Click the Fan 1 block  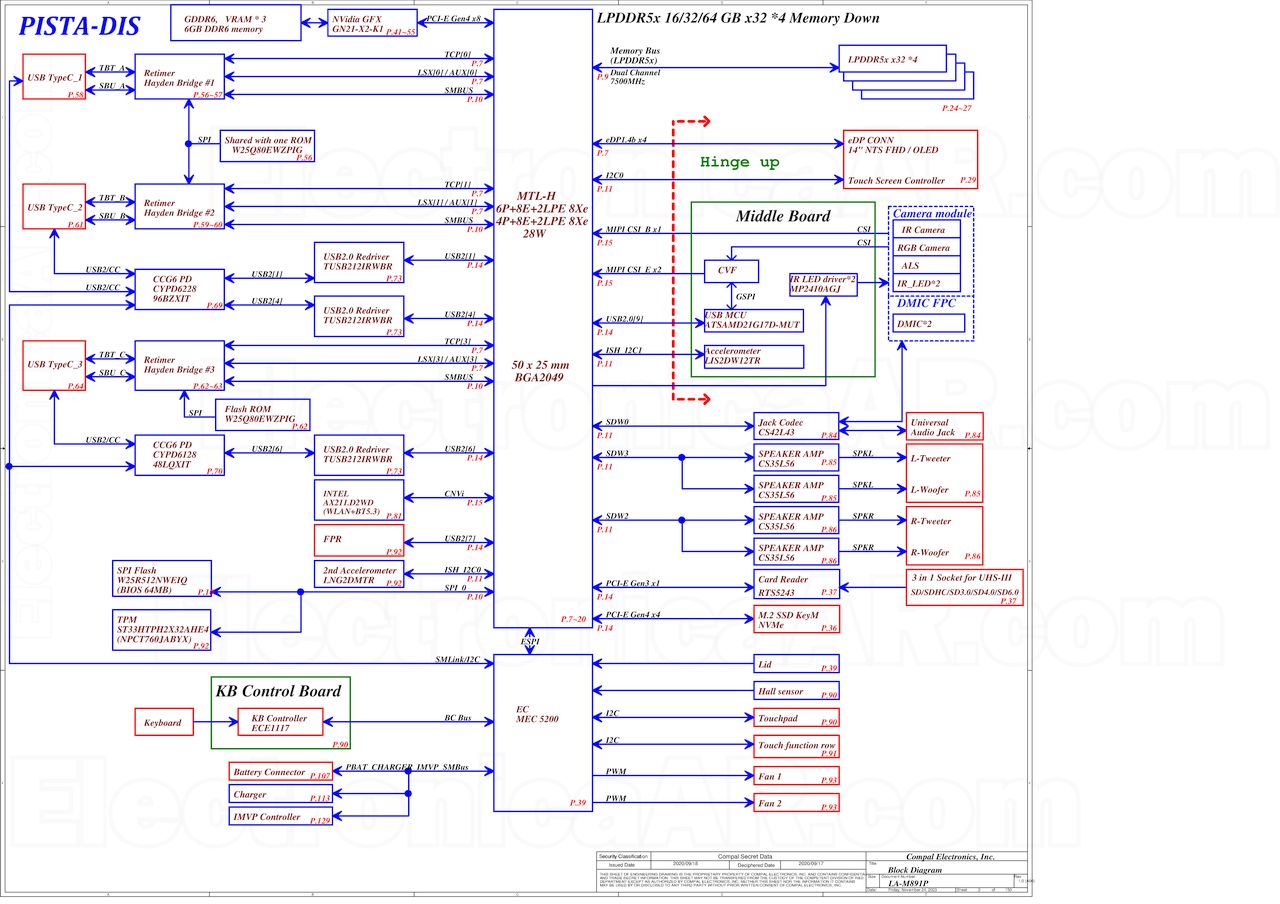796,776
